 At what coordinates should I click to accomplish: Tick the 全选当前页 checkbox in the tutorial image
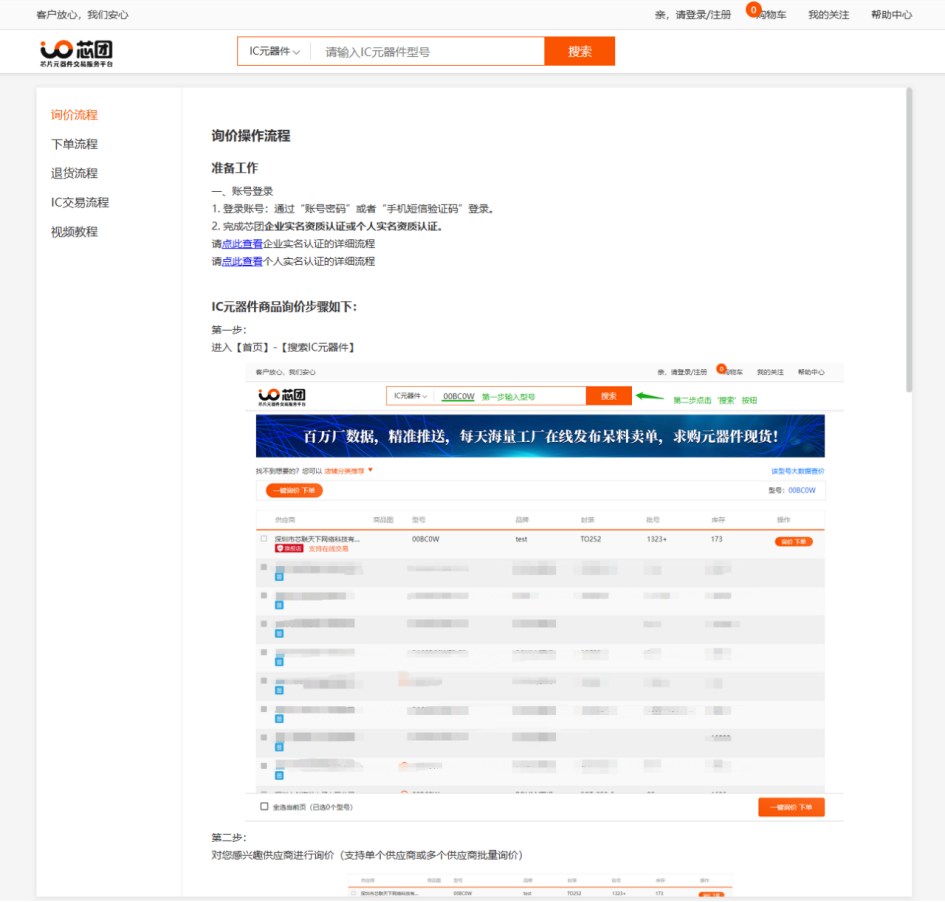coord(264,806)
